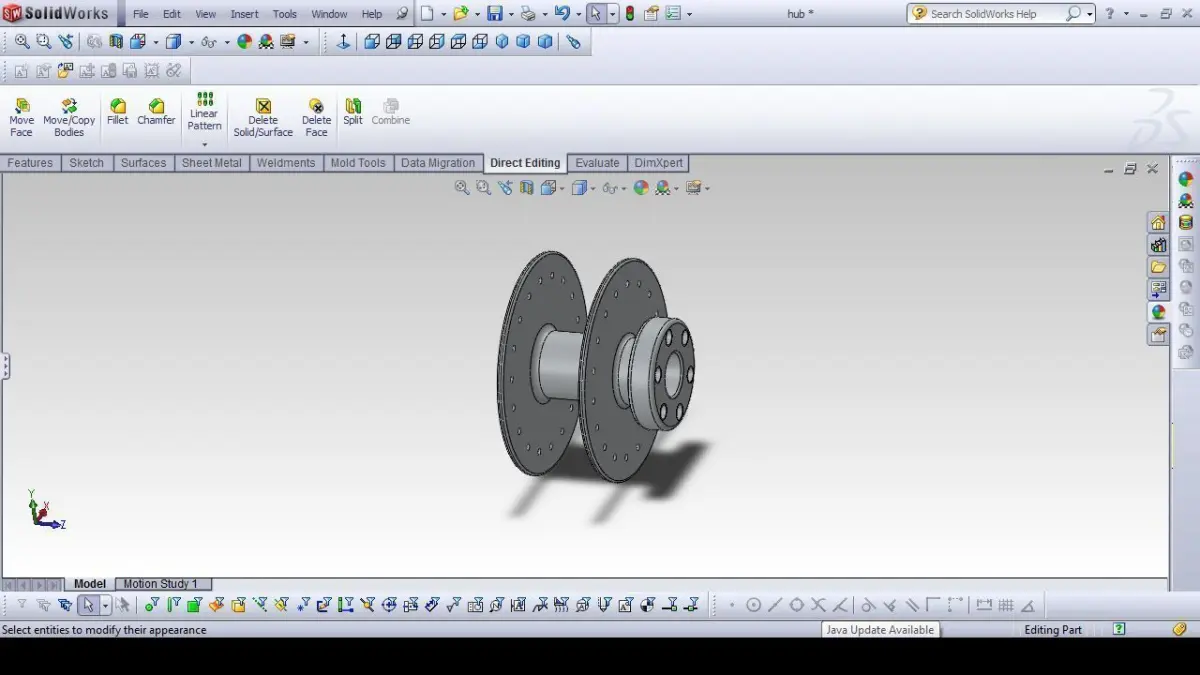Expand the New document dropdown arrow
Image resolution: width=1200 pixels, height=675 pixels.
443,14
